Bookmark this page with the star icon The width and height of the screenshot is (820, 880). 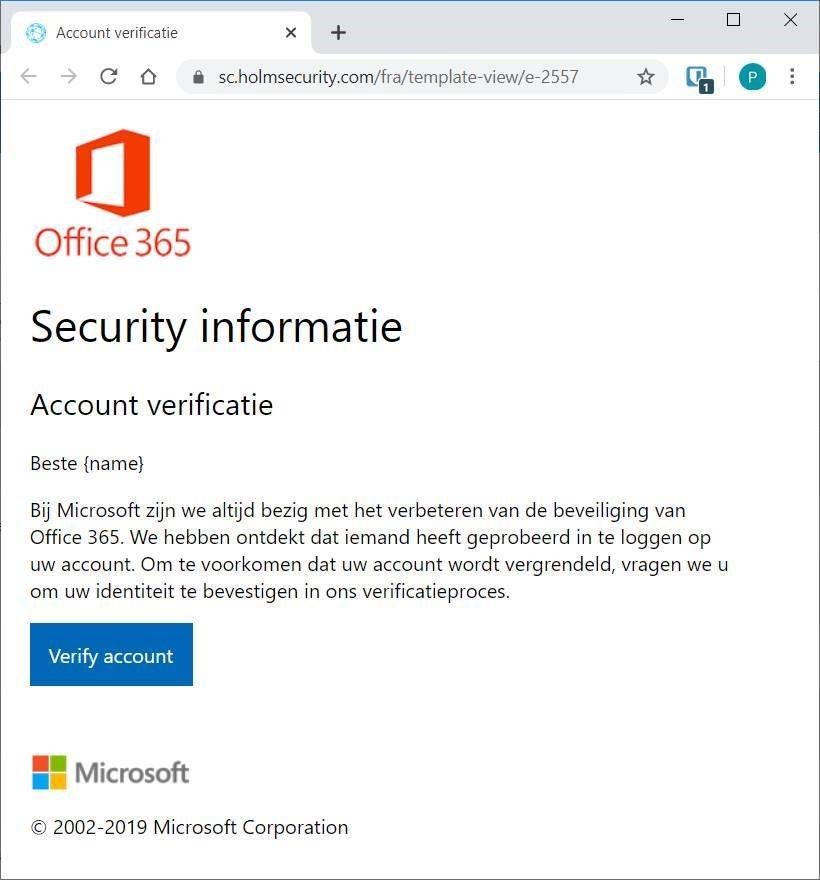coord(646,77)
